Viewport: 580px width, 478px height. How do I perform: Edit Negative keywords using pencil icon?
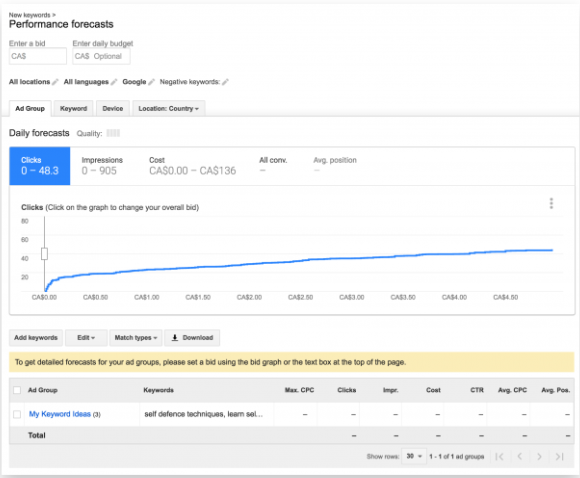point(225,82)
